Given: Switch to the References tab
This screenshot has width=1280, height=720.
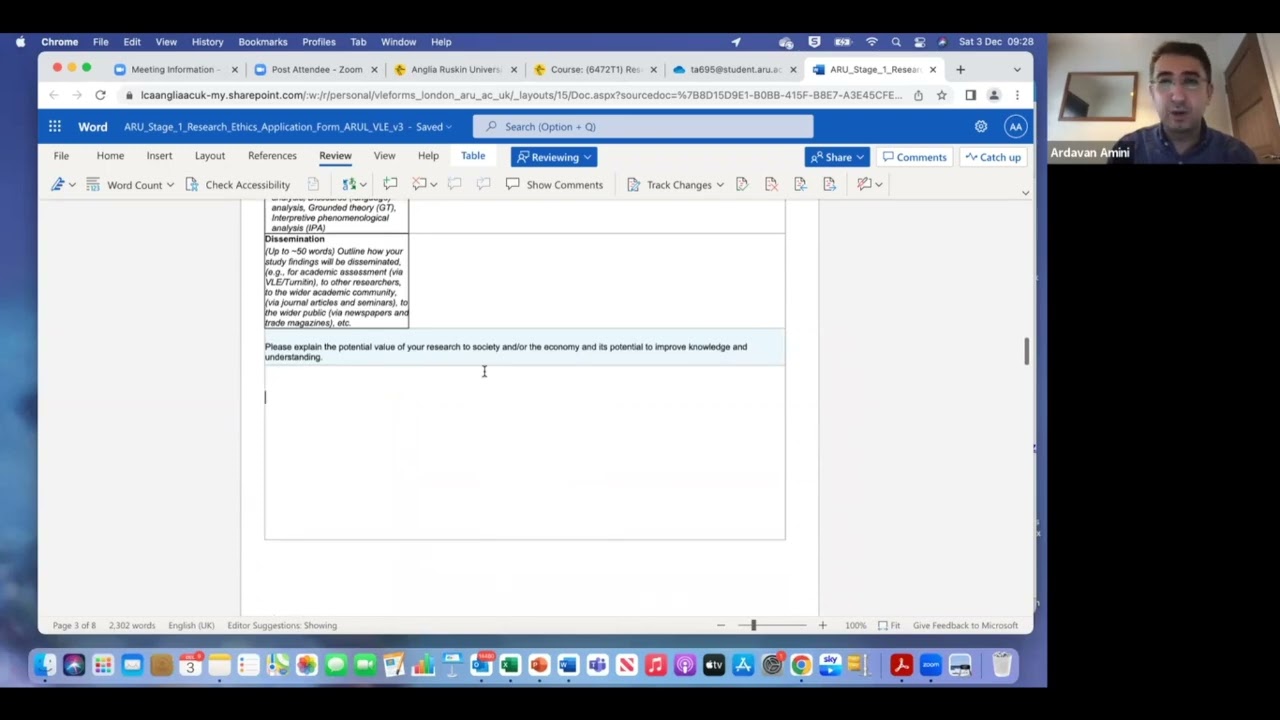Looking at the screenshot, I should [272, 156].
